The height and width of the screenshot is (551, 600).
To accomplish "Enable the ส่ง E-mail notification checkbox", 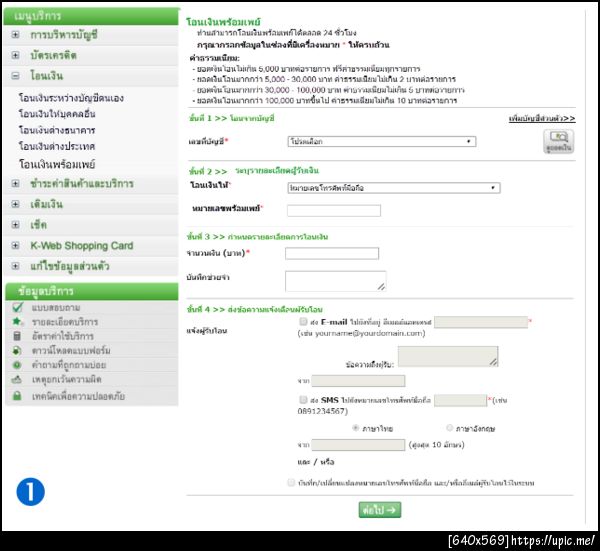I will pyautogui.click(x=303, y=321).
